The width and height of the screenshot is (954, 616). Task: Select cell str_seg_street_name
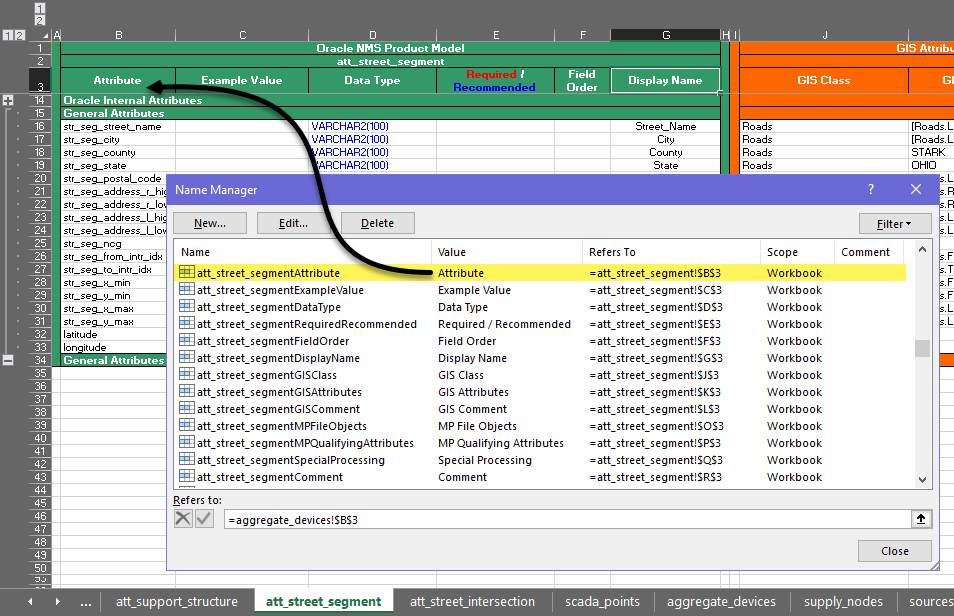[x=118, y=127]
